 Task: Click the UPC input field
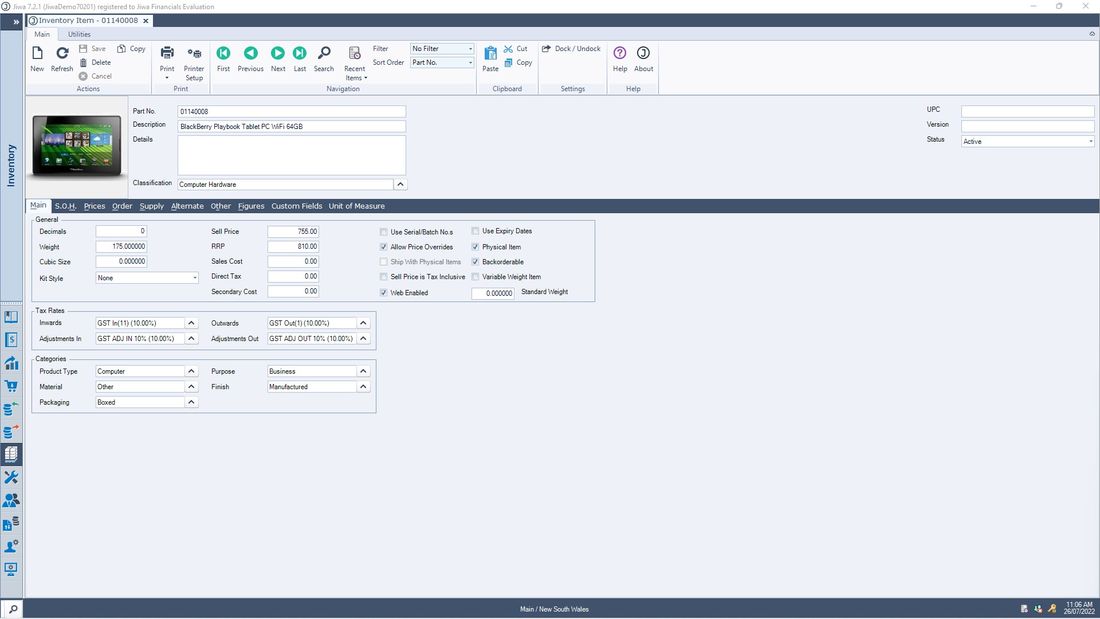(x=1028, y=111)
